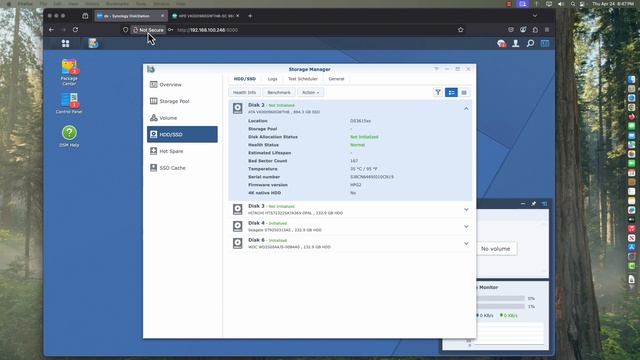The image size is (640, 360).
Task: Open macOS Spotlight search in menu bar
Action: click(x=573, y=4)
